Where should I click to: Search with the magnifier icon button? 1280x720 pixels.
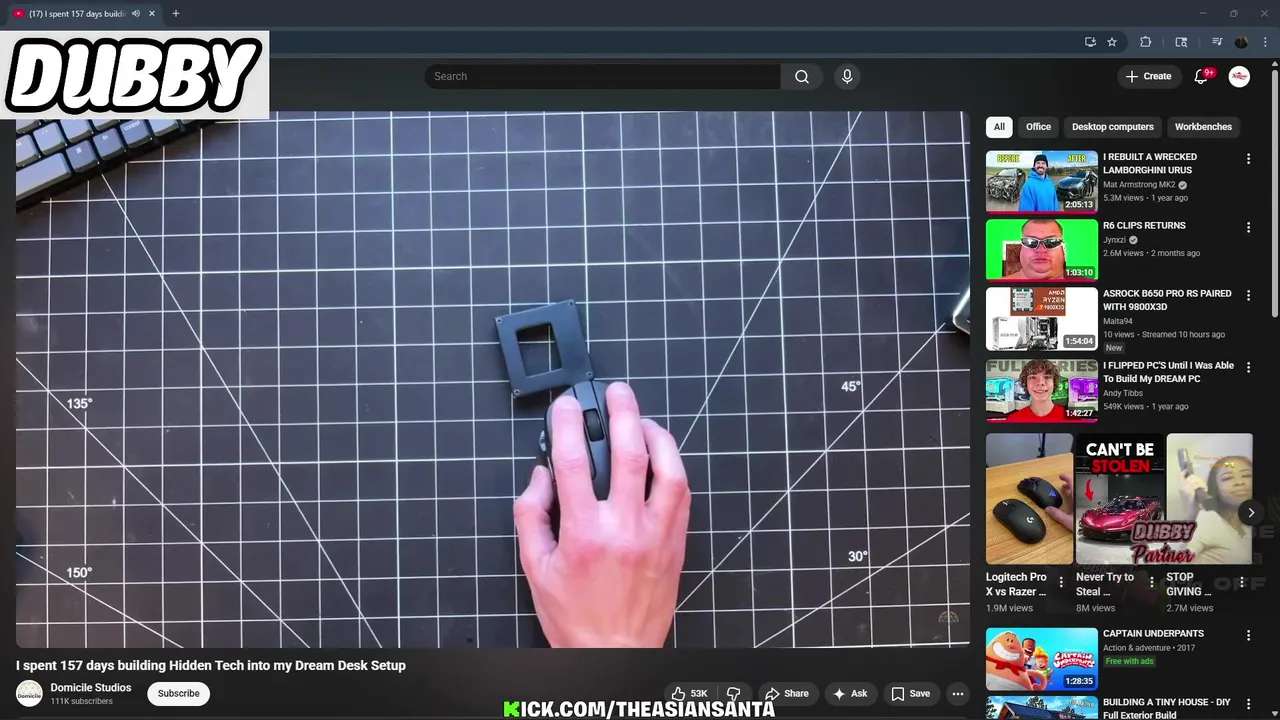pyautogui.click(x=802, y=77)
